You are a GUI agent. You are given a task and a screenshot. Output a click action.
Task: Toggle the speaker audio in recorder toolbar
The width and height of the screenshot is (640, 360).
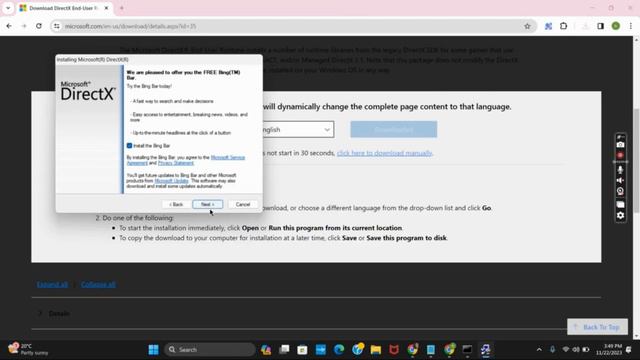pyautogui.click(x=620, y=180)
